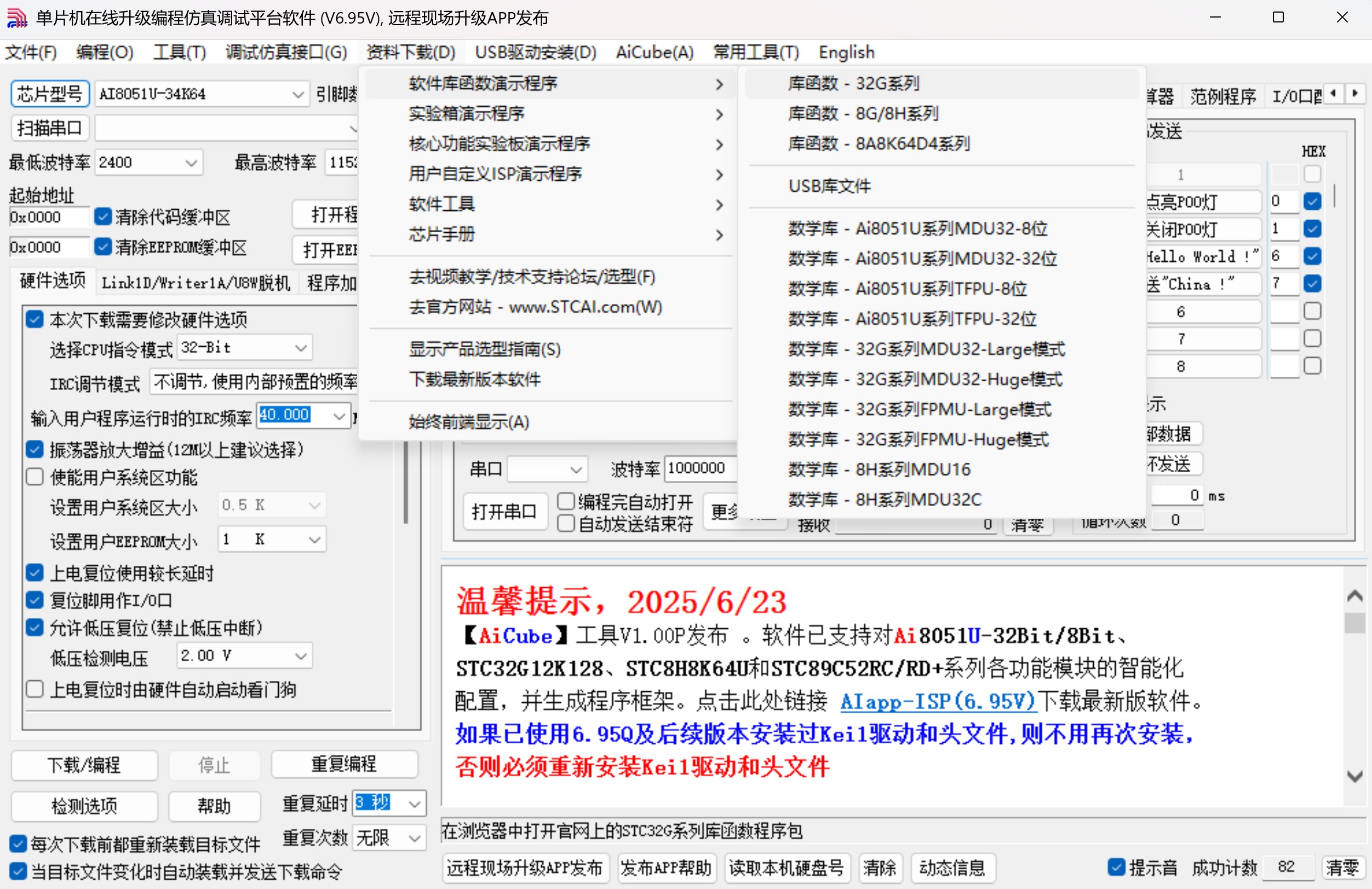Uncheck 本次下载需要修改硬件选项
This screenshot has width=1372, height=889.
35,319
